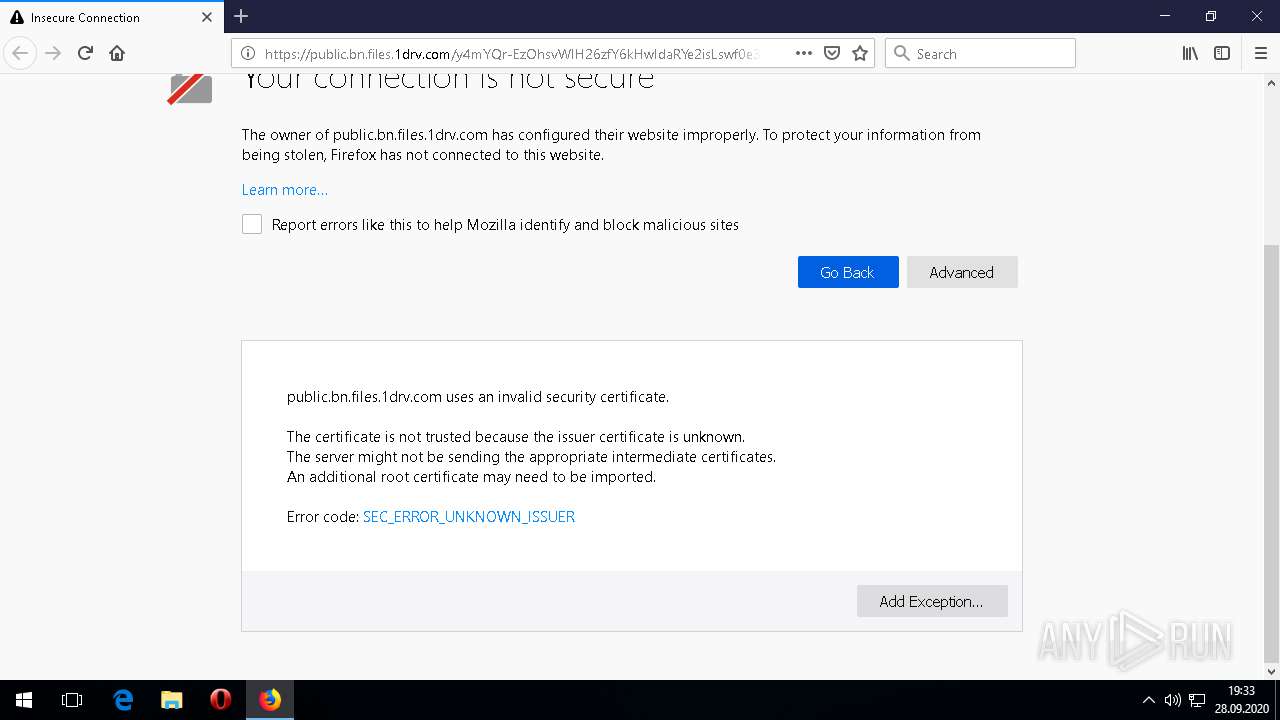Open File Explorer from the taskbar
The image size is (1280, 720).
pos(172,700)
